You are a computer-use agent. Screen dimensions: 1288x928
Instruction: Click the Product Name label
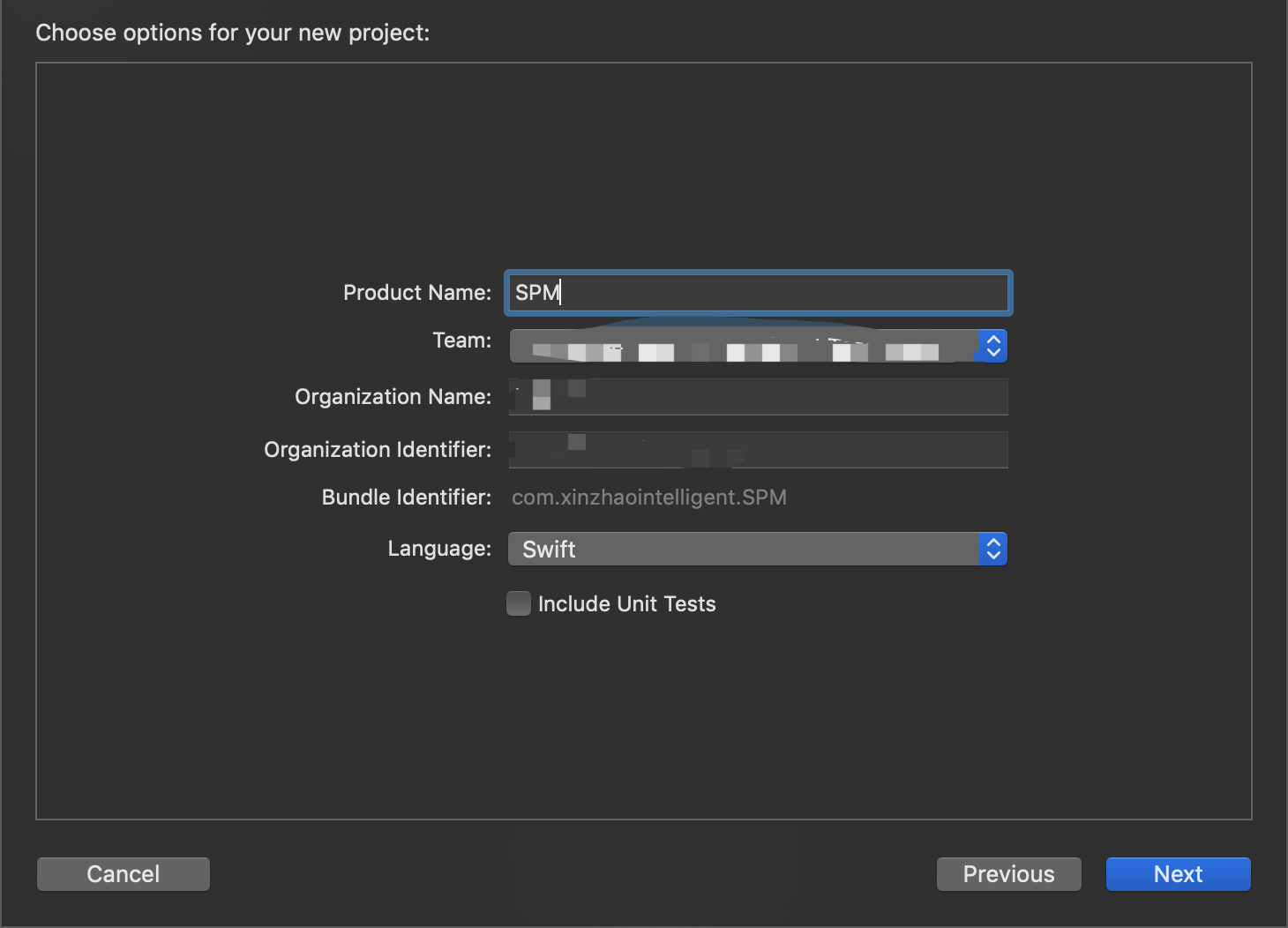tap(417, 292)
